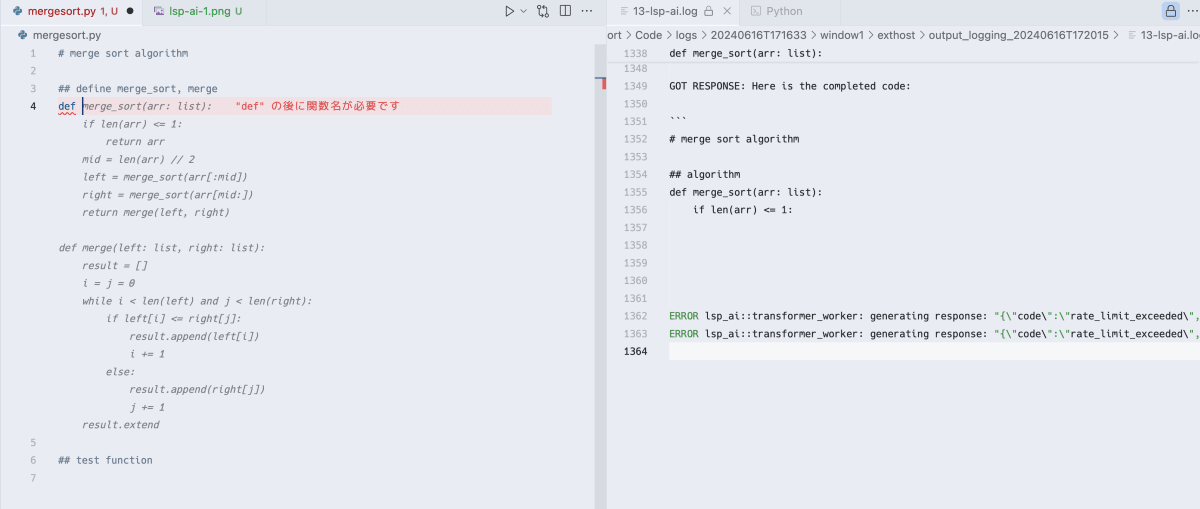Toggle the highlighted lock button in right toolbar
The image size is (1200, 509).
point(1169,11)
